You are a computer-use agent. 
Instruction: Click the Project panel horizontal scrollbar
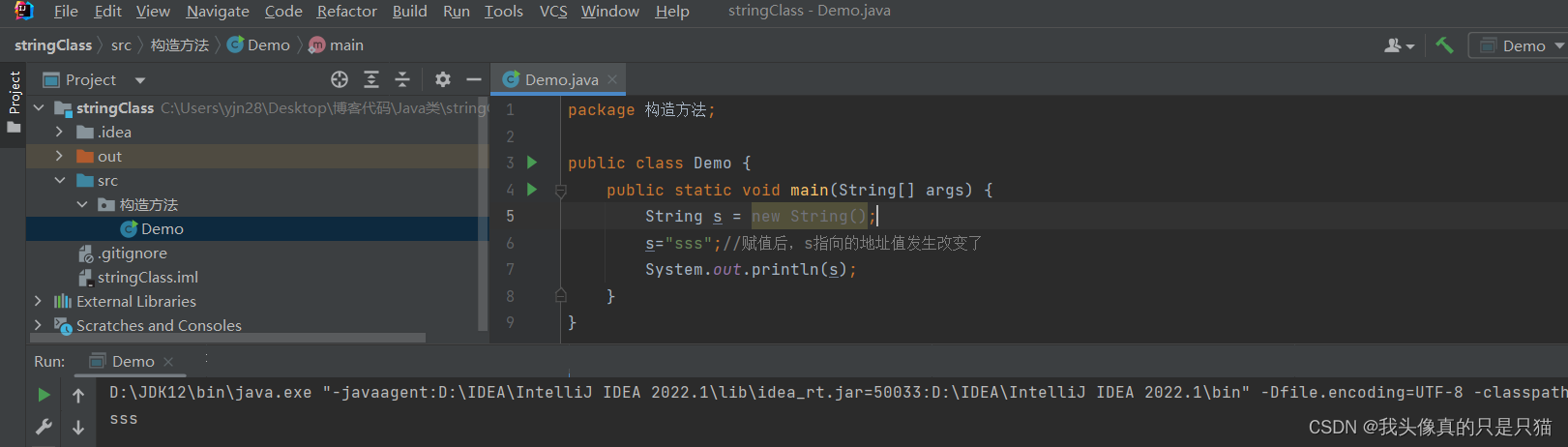[x=228, y=338]
